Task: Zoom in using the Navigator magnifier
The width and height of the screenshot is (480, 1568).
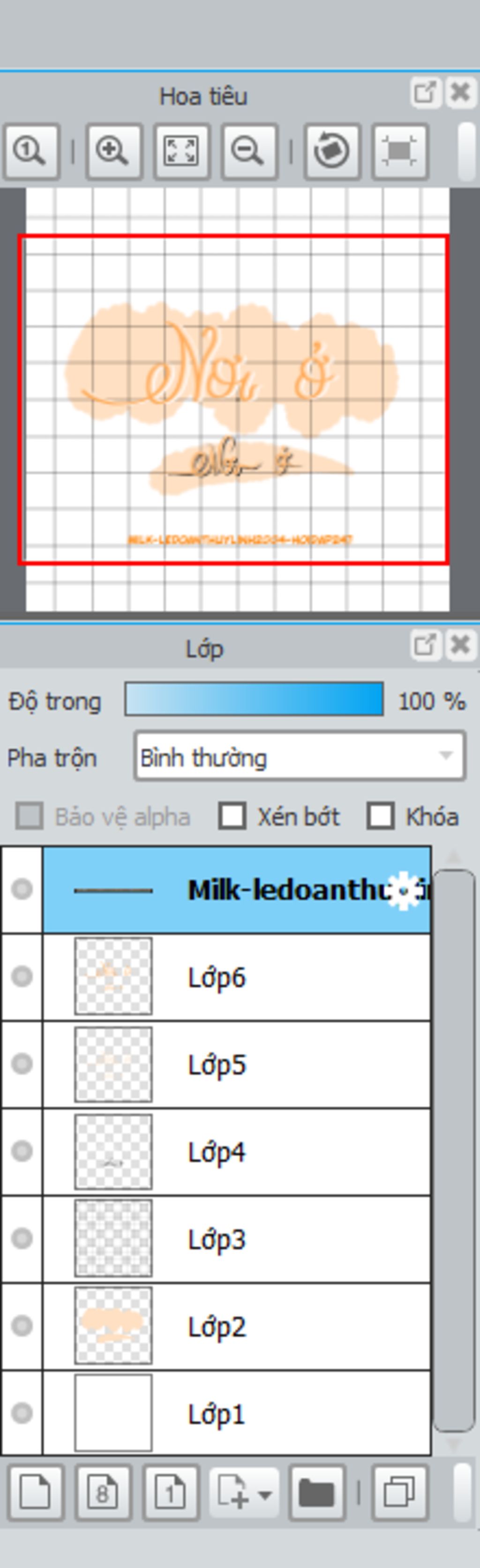Action: (113, 151)
